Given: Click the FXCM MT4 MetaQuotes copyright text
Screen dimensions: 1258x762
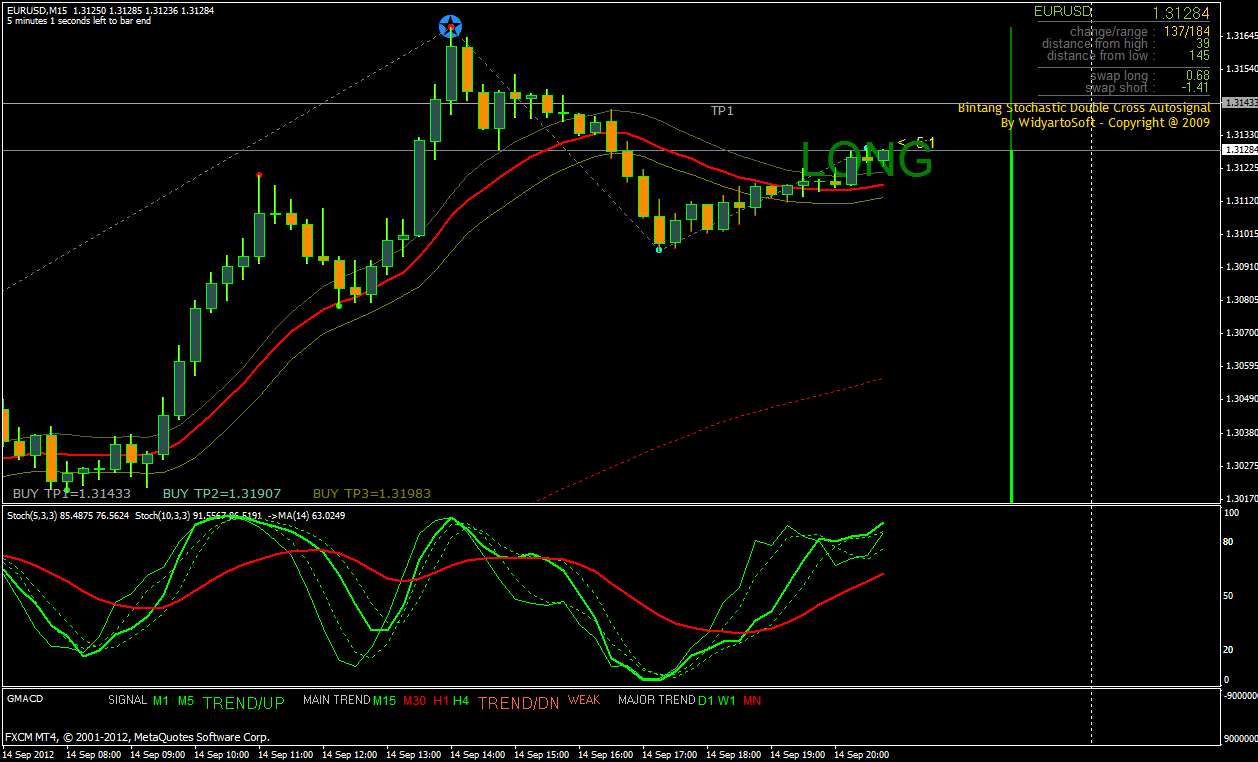Looking at the screenshot, I should pos(137,737).
